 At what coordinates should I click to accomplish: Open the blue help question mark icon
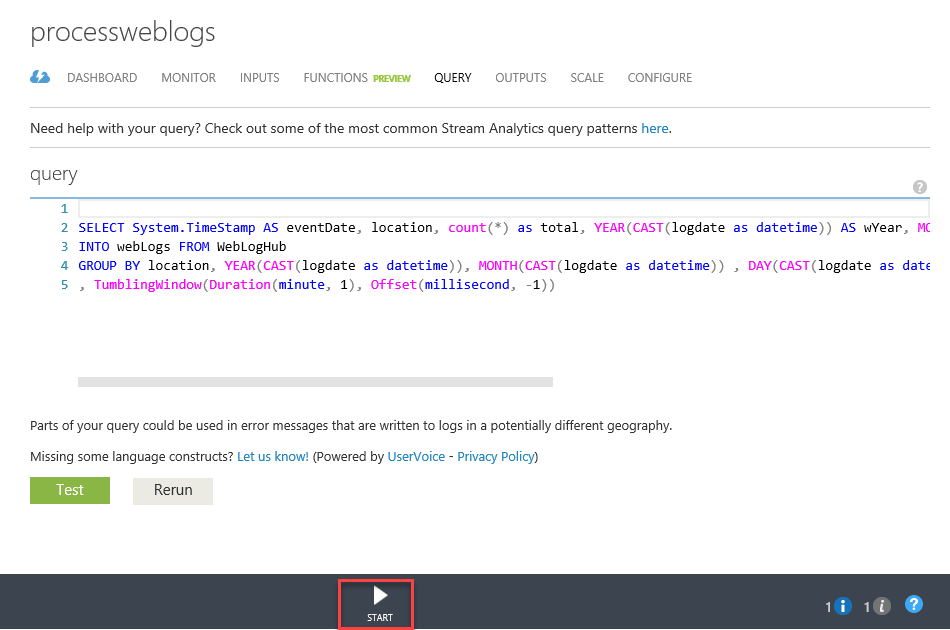(x=913, y=604)
